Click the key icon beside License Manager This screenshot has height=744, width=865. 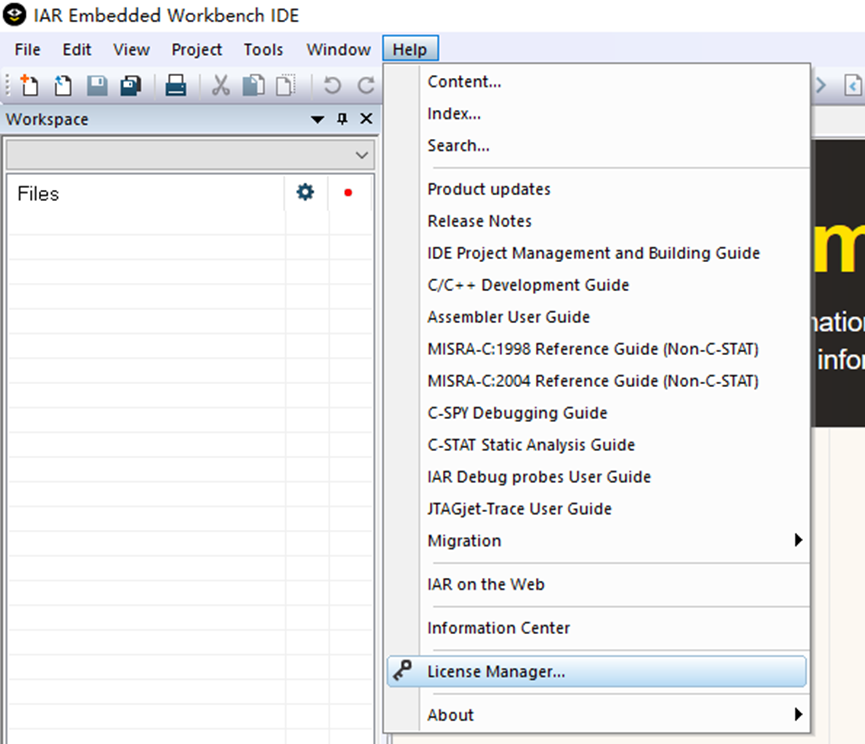click(402, 671)
